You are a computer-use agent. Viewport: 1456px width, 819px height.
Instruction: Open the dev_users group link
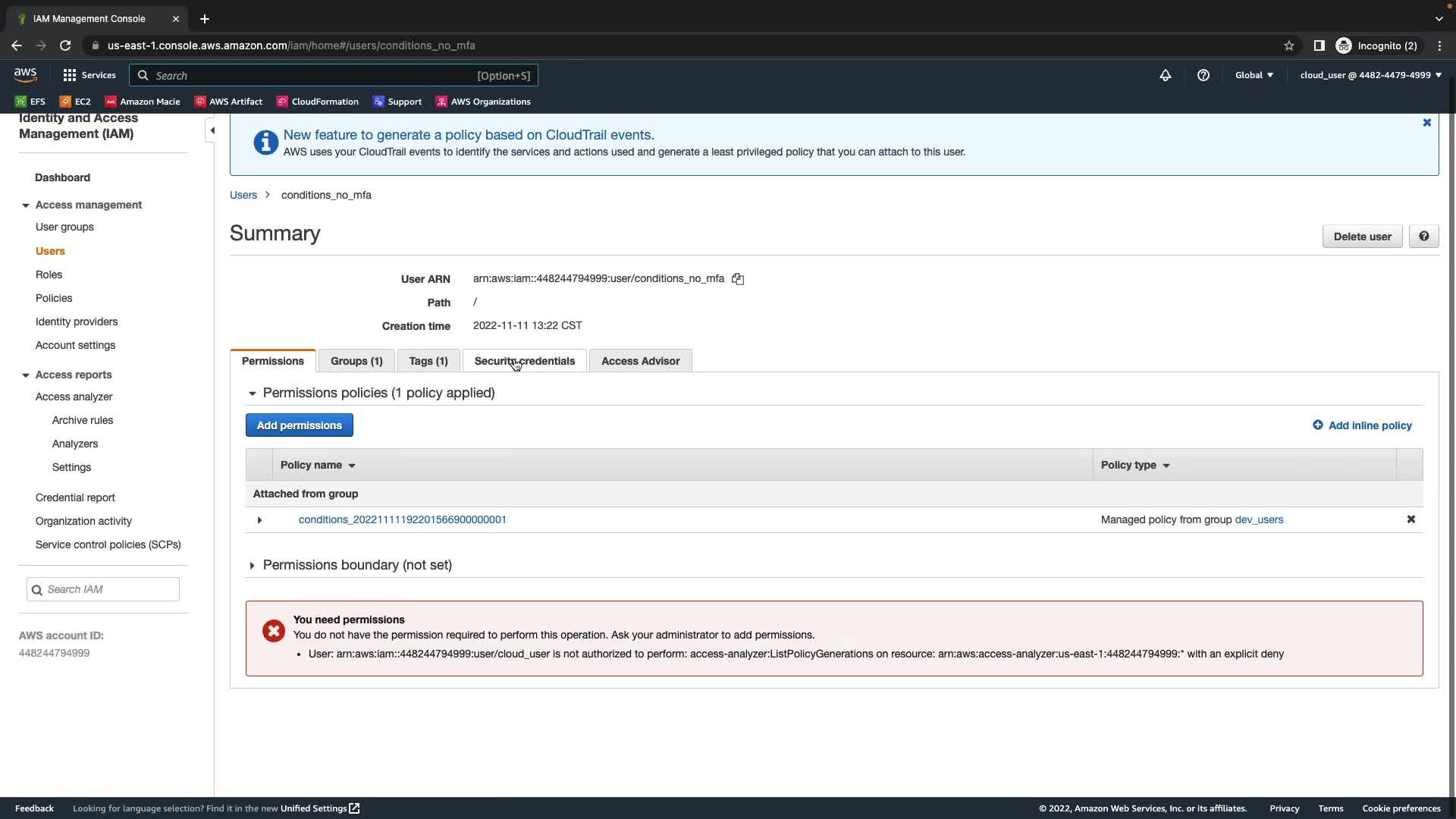[1258, 520]
